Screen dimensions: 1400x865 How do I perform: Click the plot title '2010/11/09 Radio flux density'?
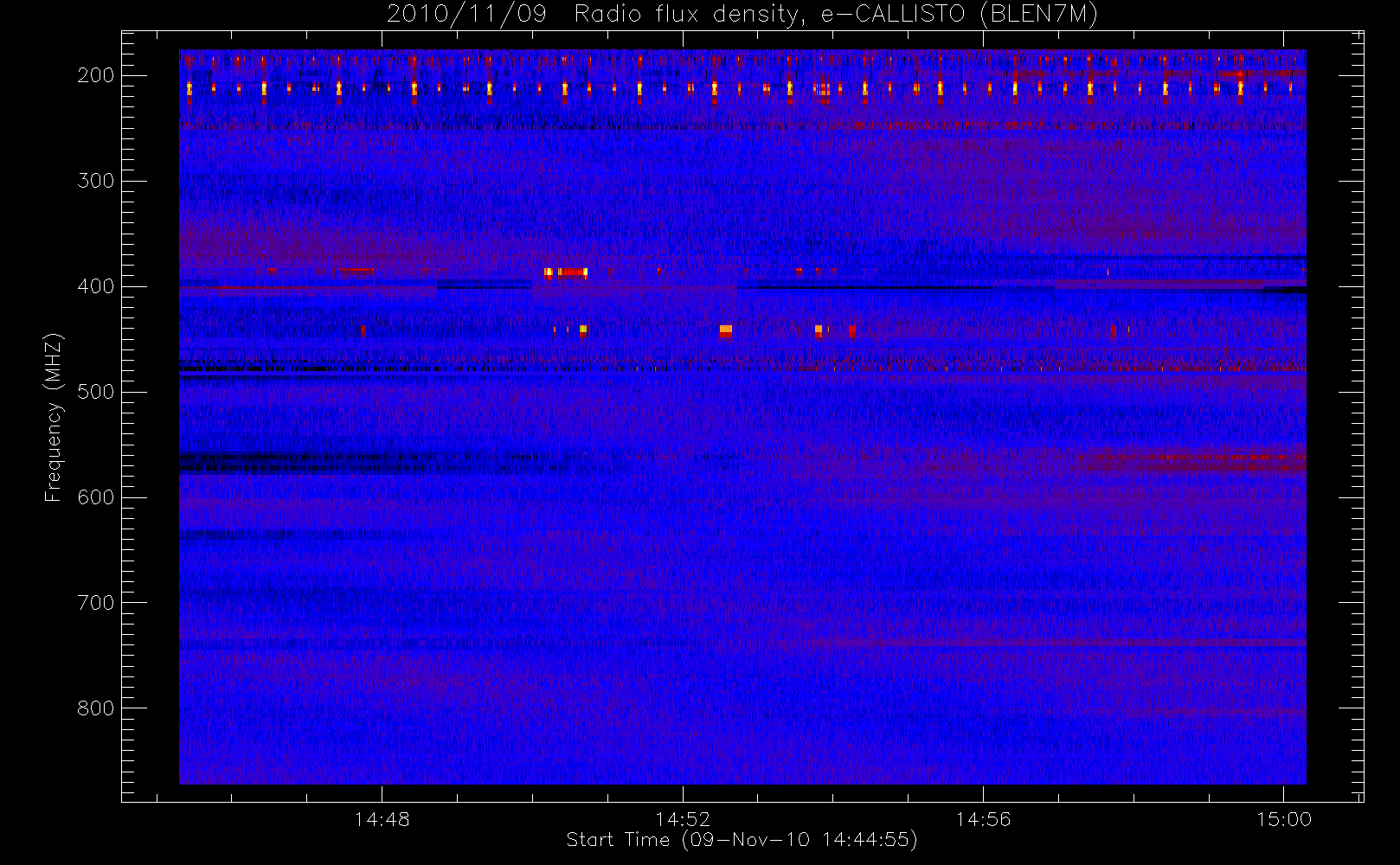pyautogui.click(x=742, y=15)
